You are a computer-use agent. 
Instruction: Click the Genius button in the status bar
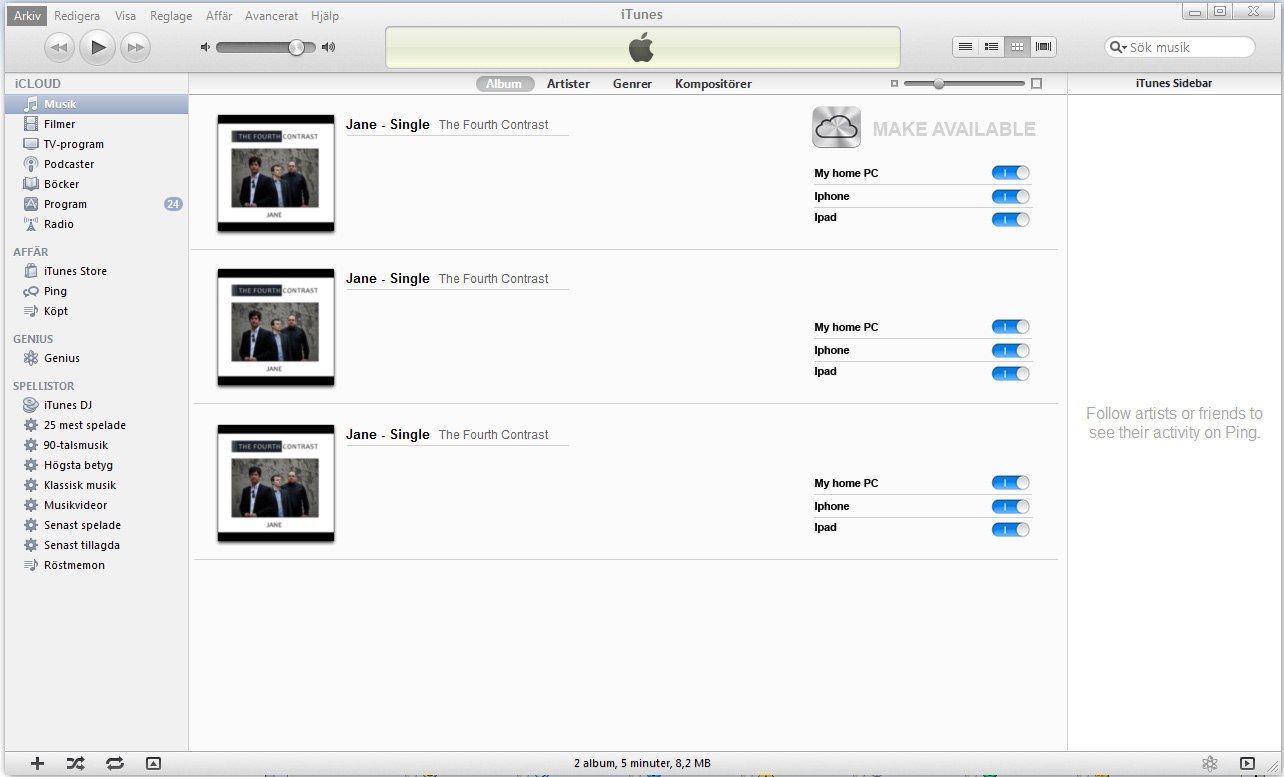pyautogui.click(x=1209, y=763)
